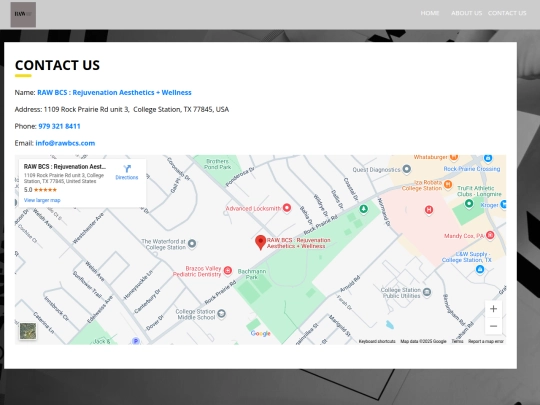Click Bachmann Park label on map

point(252,274)
